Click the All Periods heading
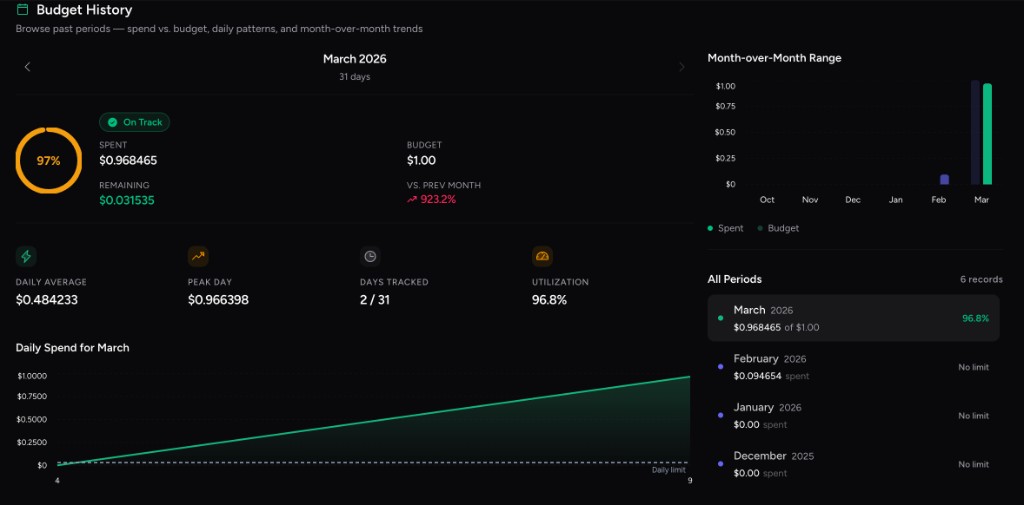This screenshot has width=1024, height=505. (x=735, y=279)
